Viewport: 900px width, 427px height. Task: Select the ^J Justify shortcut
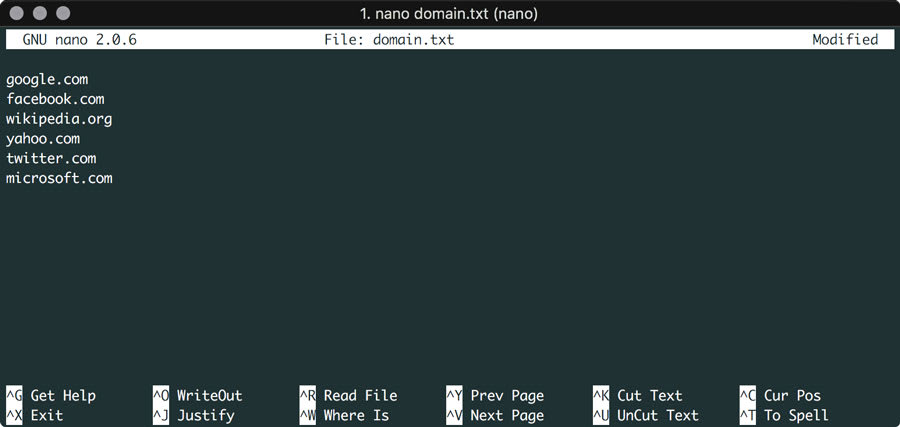(193, 416)
